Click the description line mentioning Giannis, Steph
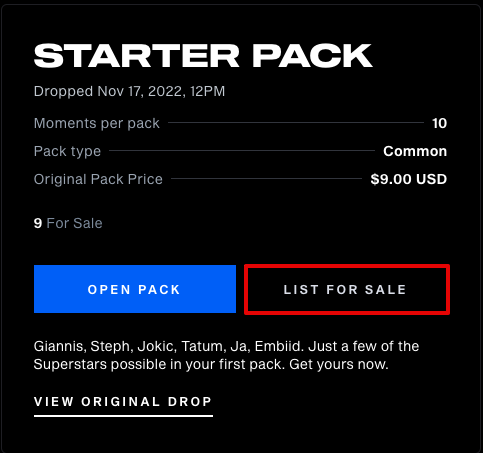The image size is (483, 453). click(226, 346)
